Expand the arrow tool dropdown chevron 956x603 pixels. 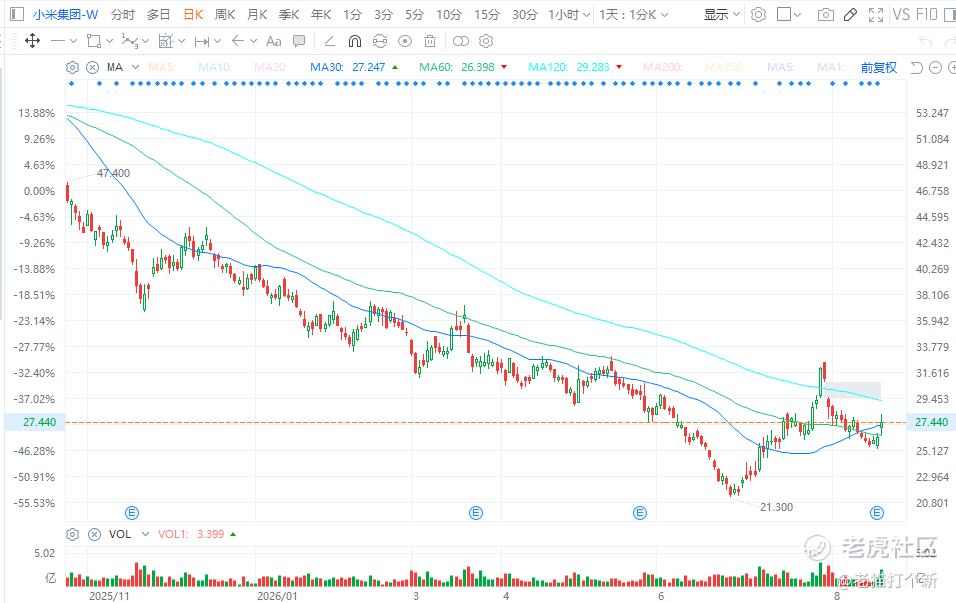254,41
